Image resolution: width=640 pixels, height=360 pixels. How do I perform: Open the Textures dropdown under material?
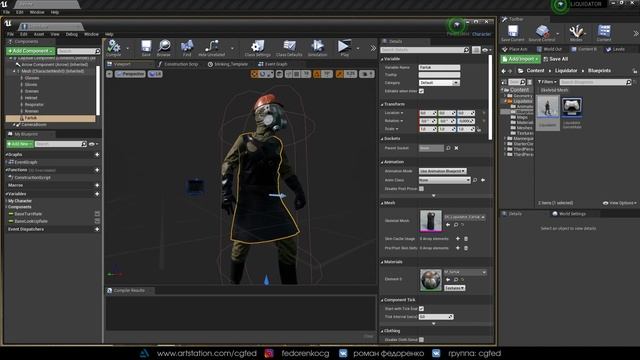(x=454, y=288)
